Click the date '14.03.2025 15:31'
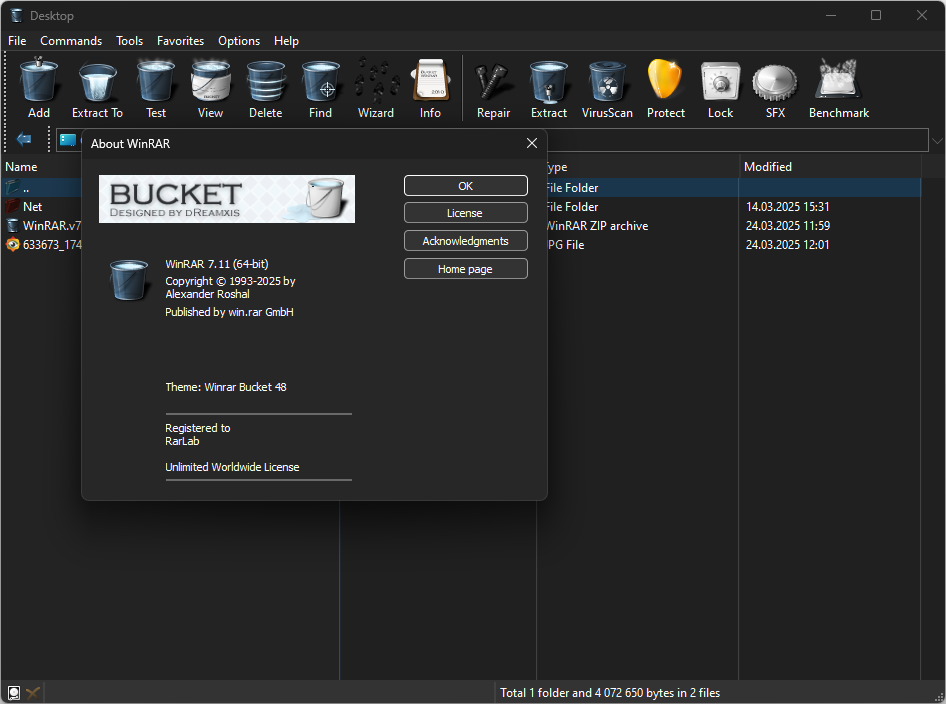The image size is (946, 704). [787, 206]
